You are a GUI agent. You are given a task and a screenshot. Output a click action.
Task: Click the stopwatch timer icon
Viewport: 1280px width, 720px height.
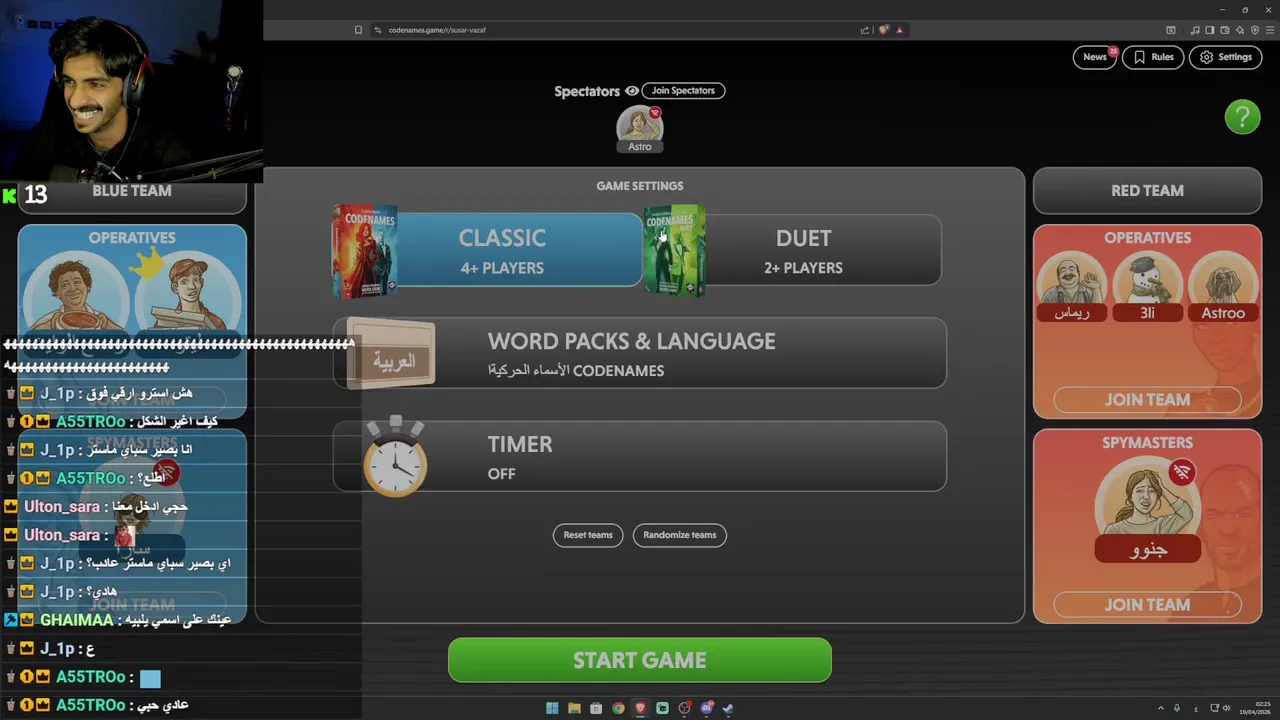395,457
